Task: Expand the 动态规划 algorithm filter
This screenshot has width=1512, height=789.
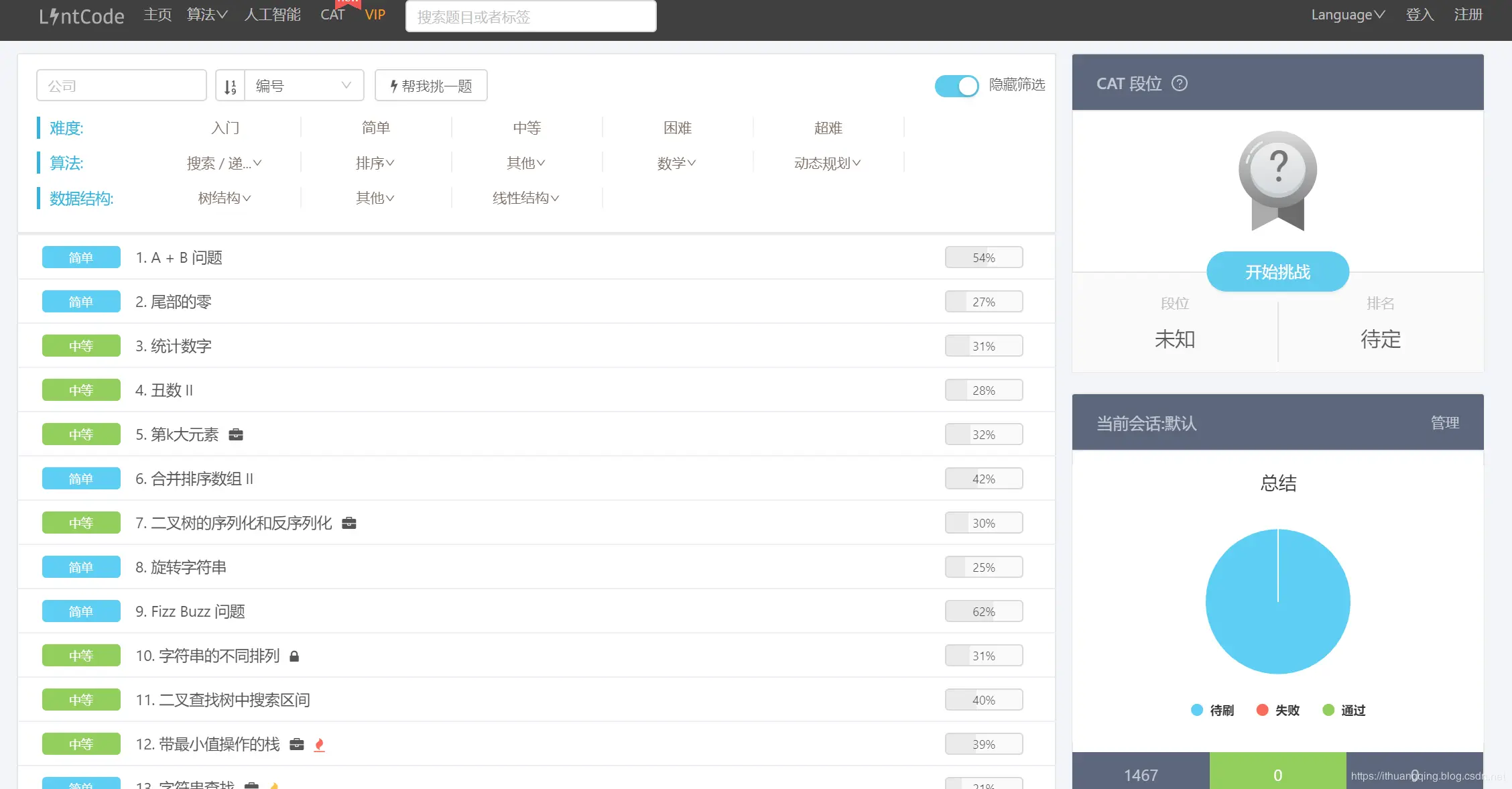Action: (x=827, y=163)
